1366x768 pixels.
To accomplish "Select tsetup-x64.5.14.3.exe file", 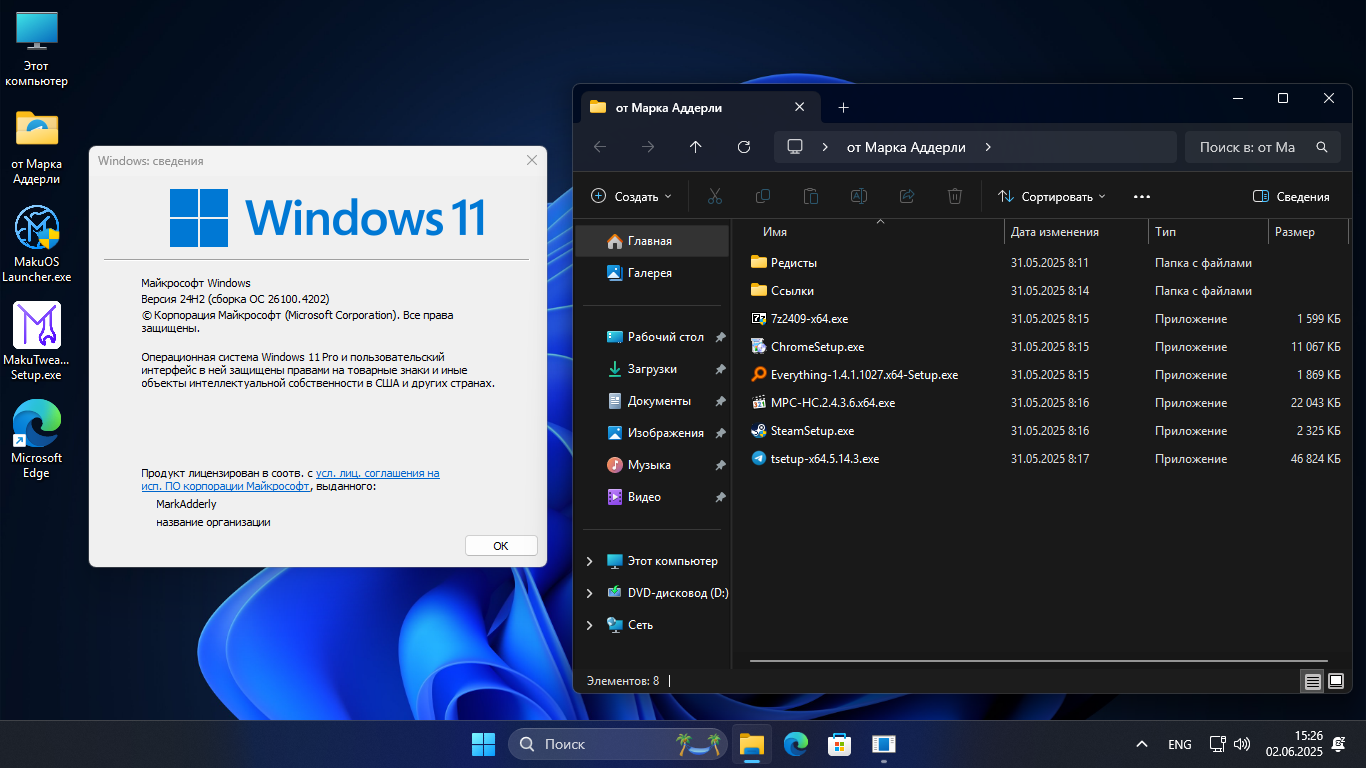I will 1044,459.
